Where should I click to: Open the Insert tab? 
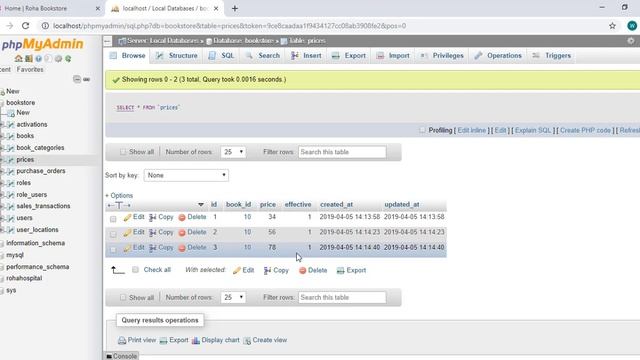tap(306, 56)
